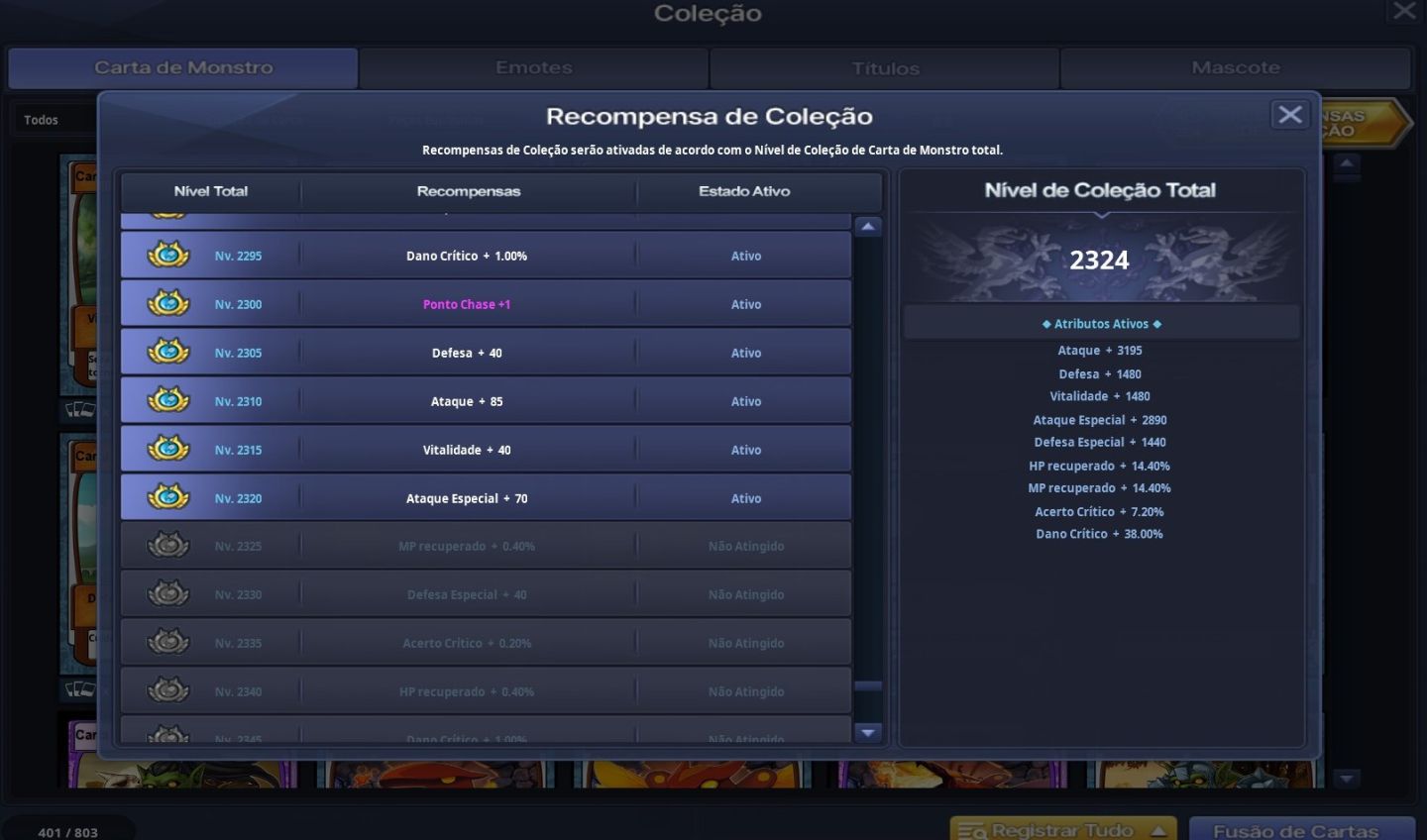Screen dimensions: 1427x840
Task: Click Não Atingido status for Nv. 2325
Action: pyautogui.click(x=746, y=546)
